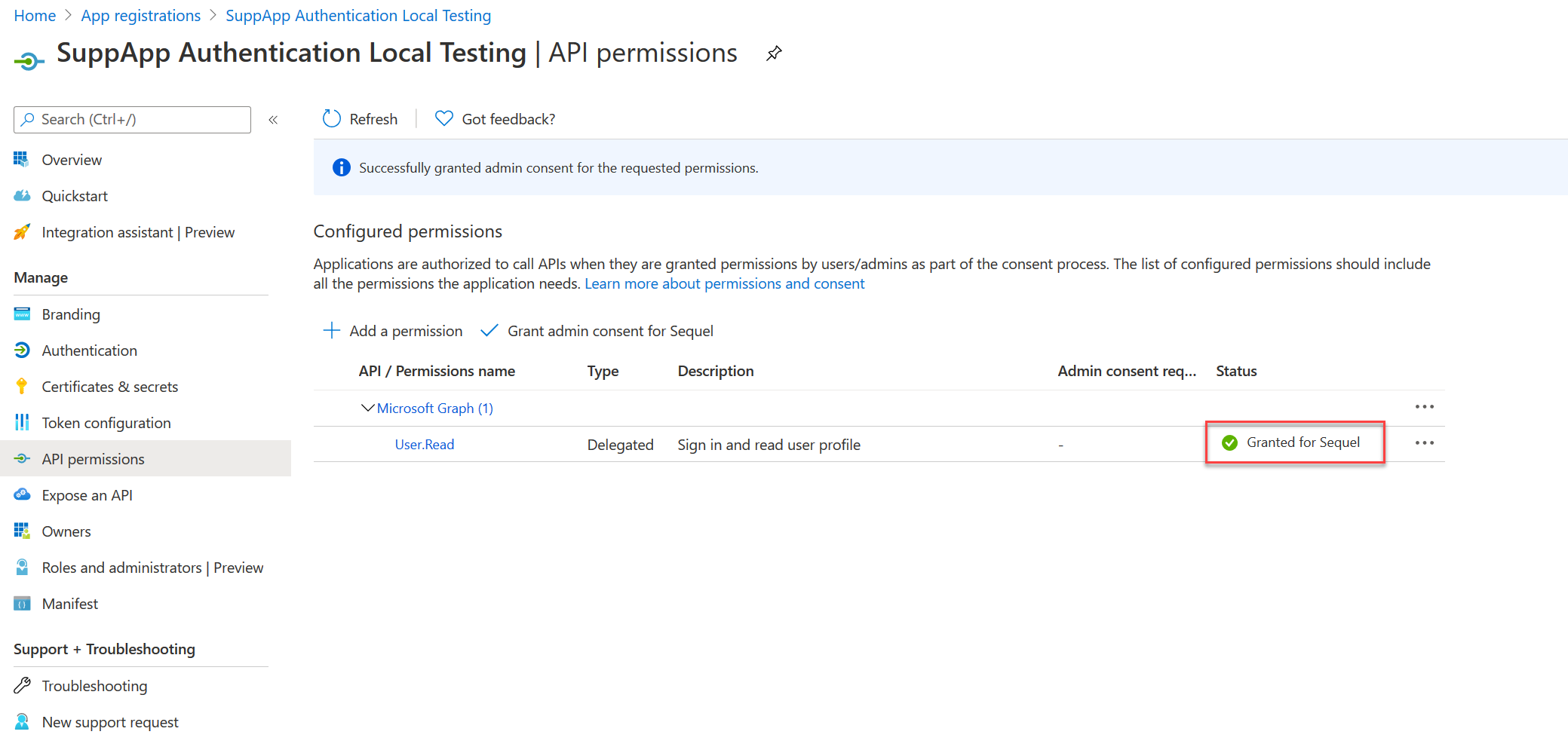Click the Type column header
The width and height of the screenshot is (1568, 756).
[603, 371]
